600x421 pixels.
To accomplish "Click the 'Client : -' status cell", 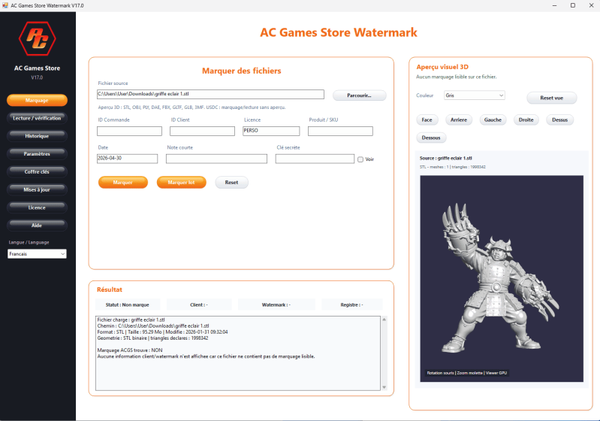I will [x=199, y=305].
